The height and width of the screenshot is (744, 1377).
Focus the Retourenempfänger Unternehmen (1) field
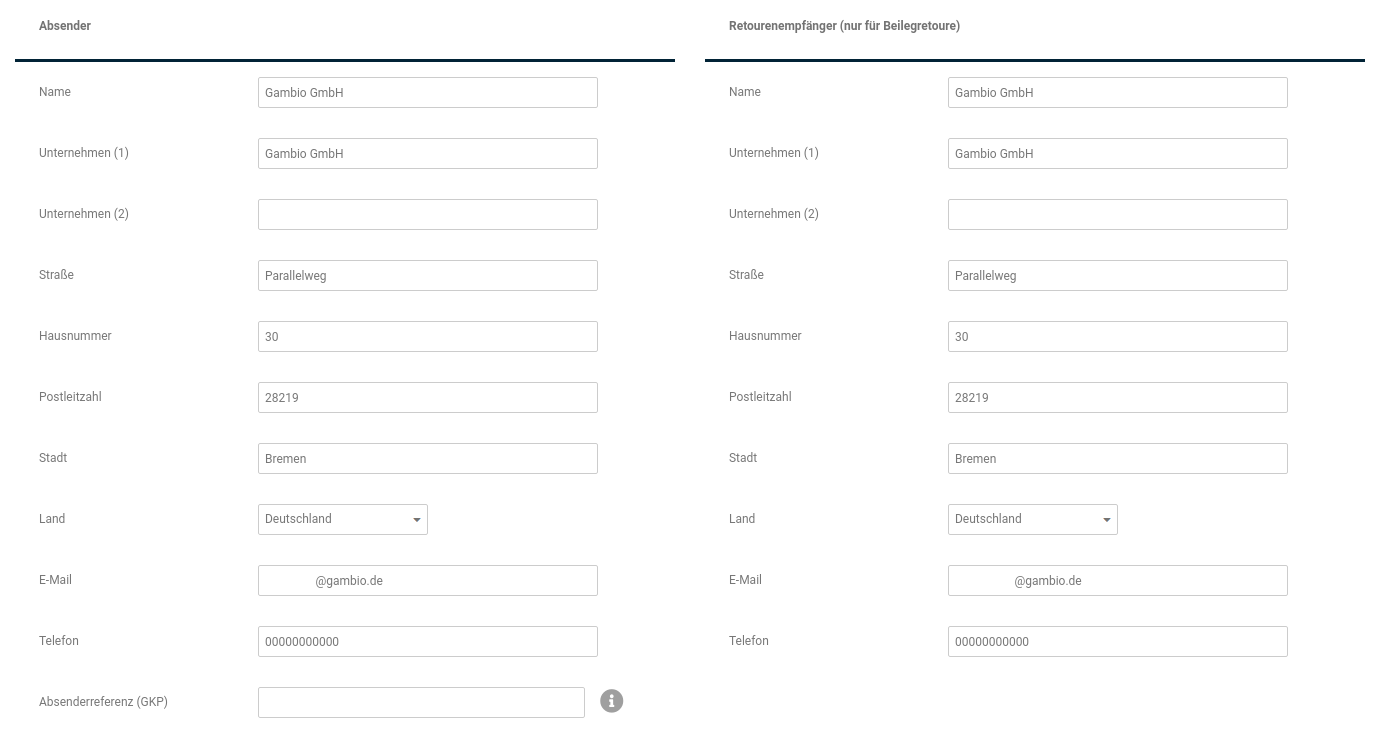(1118, 153)
